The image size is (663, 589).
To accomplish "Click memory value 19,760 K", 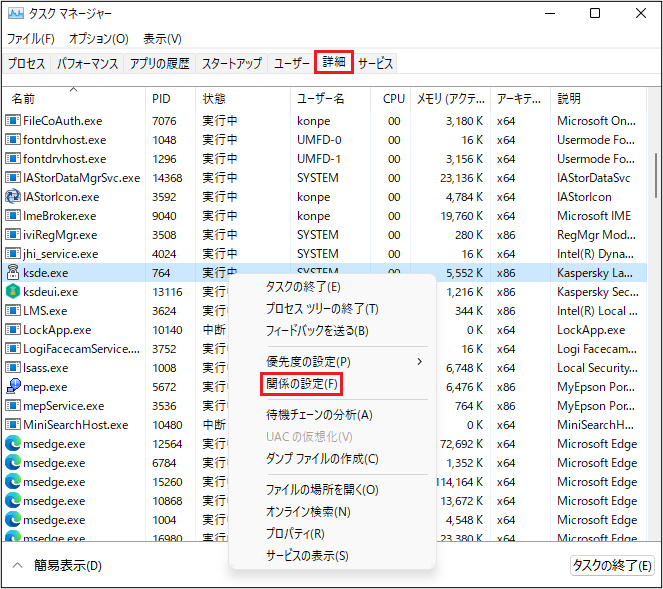I will 461,216.
